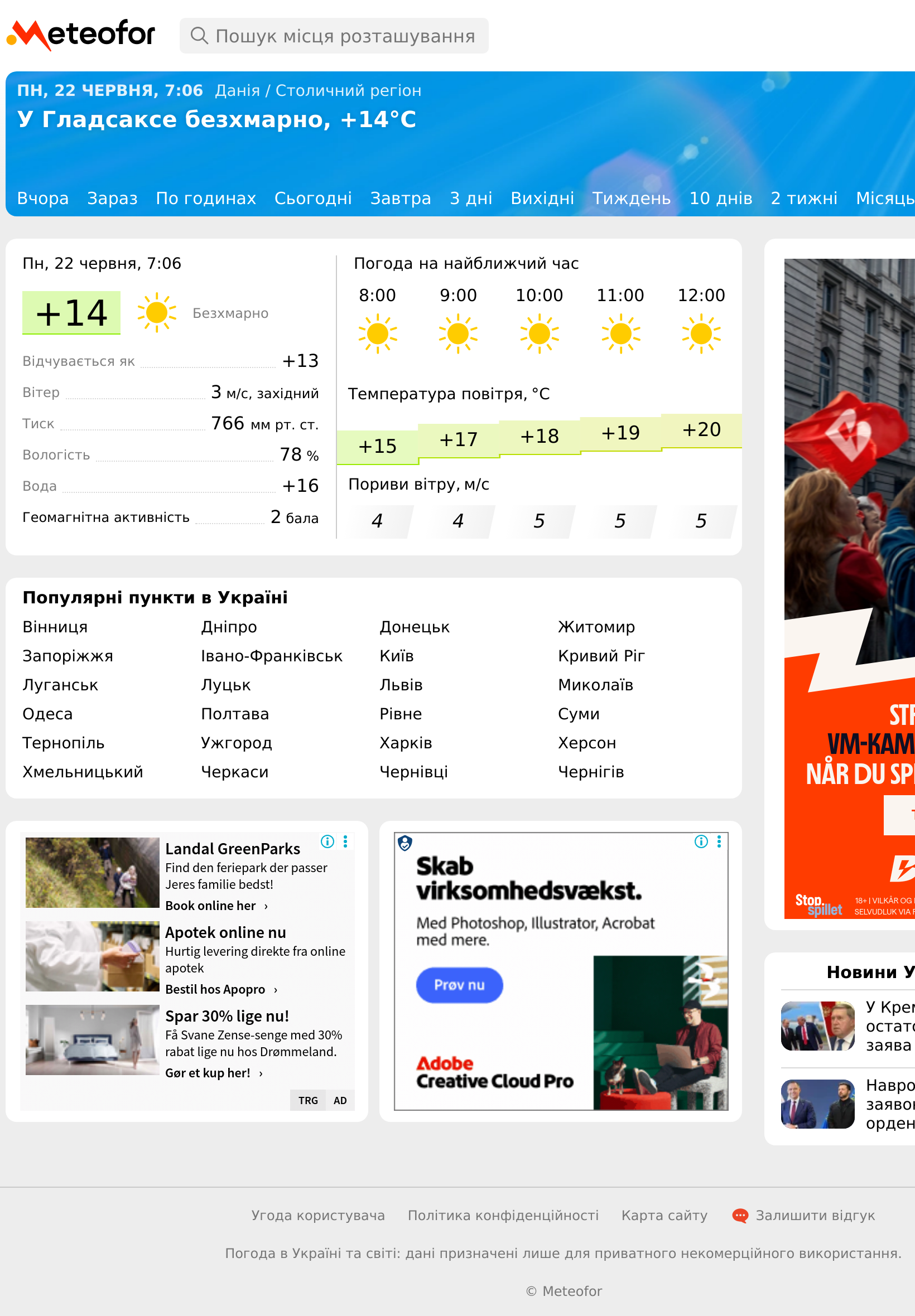The image size is (915, 1316).
Task: Open the Тиждень forecast tab
Action: click(631, 198)
